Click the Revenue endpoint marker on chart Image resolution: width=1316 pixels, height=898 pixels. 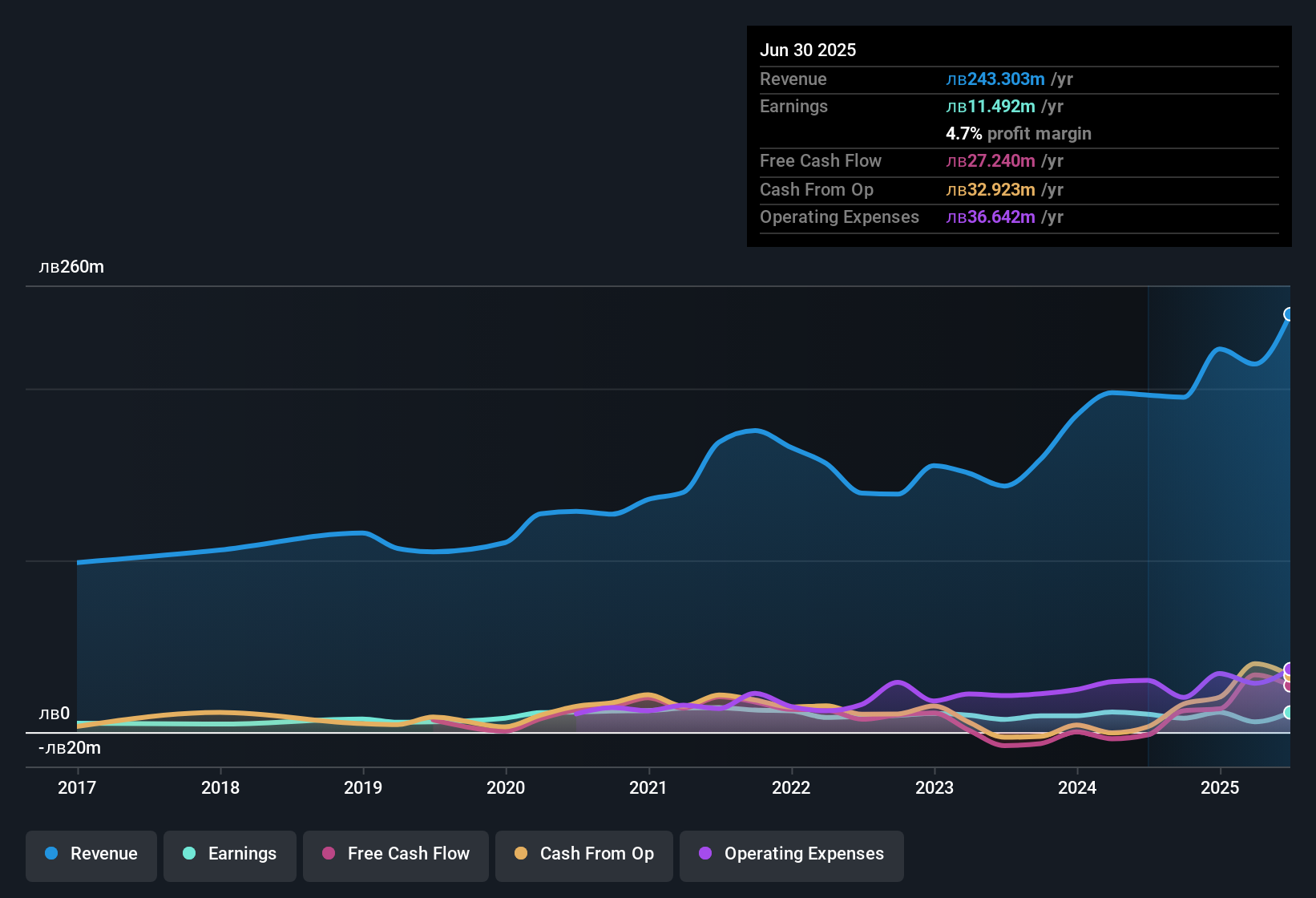coord(1289,314)
